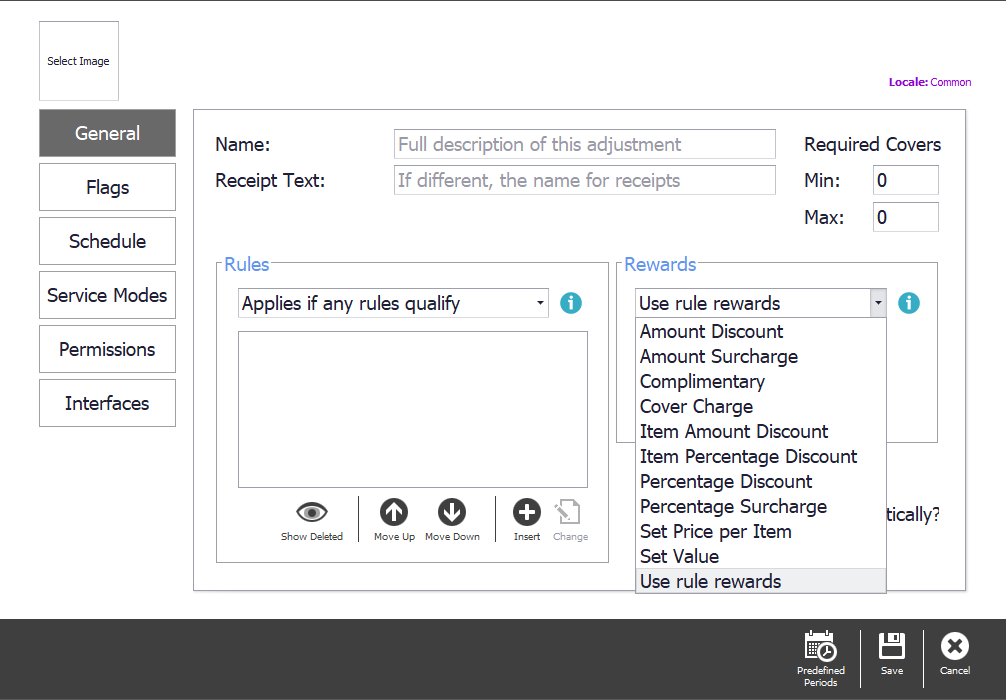Go to Service Modes tab

click(x=107, y=295)
